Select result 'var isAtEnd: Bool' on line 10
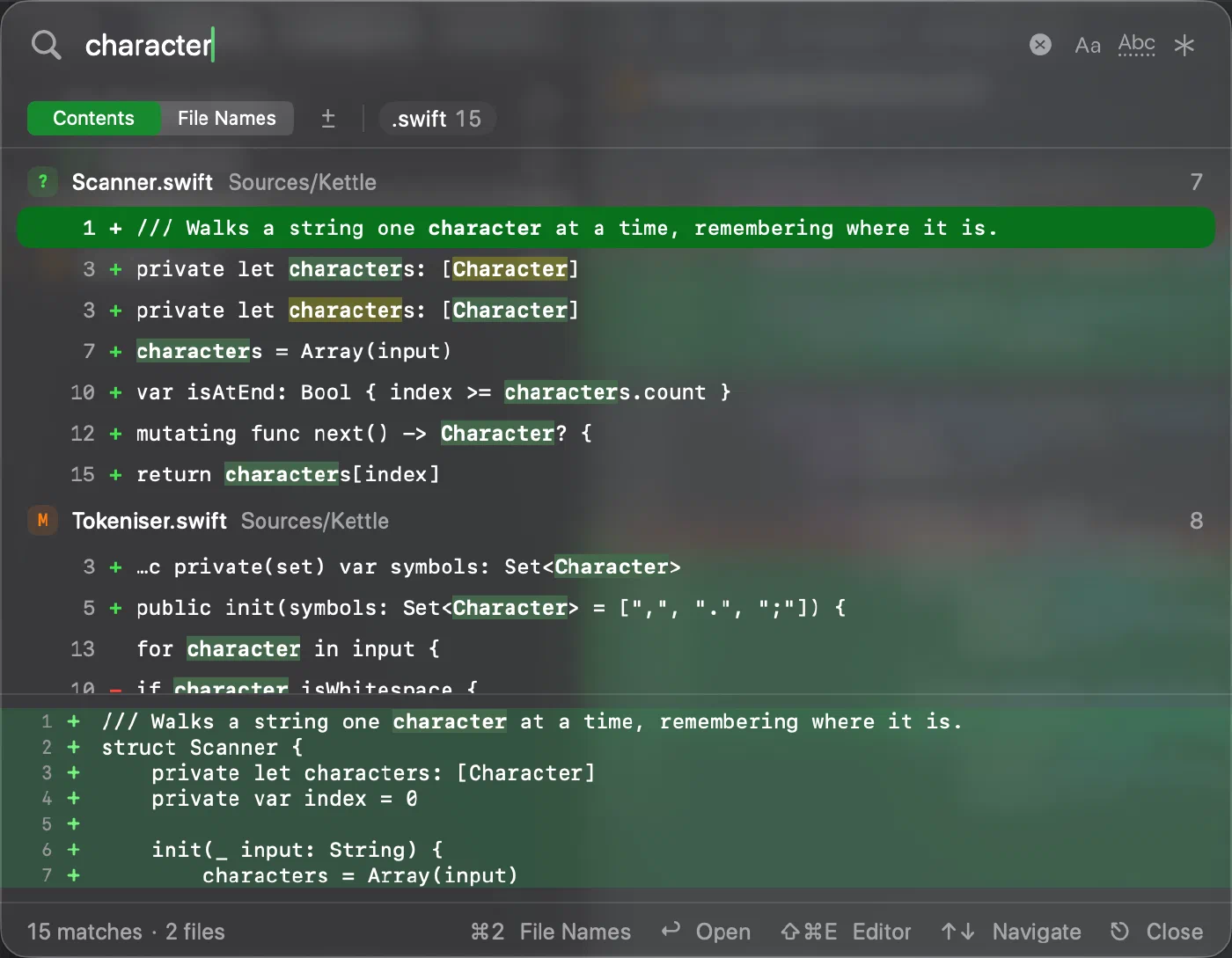This screenshot has height=958, width=1232. [616, 392]
